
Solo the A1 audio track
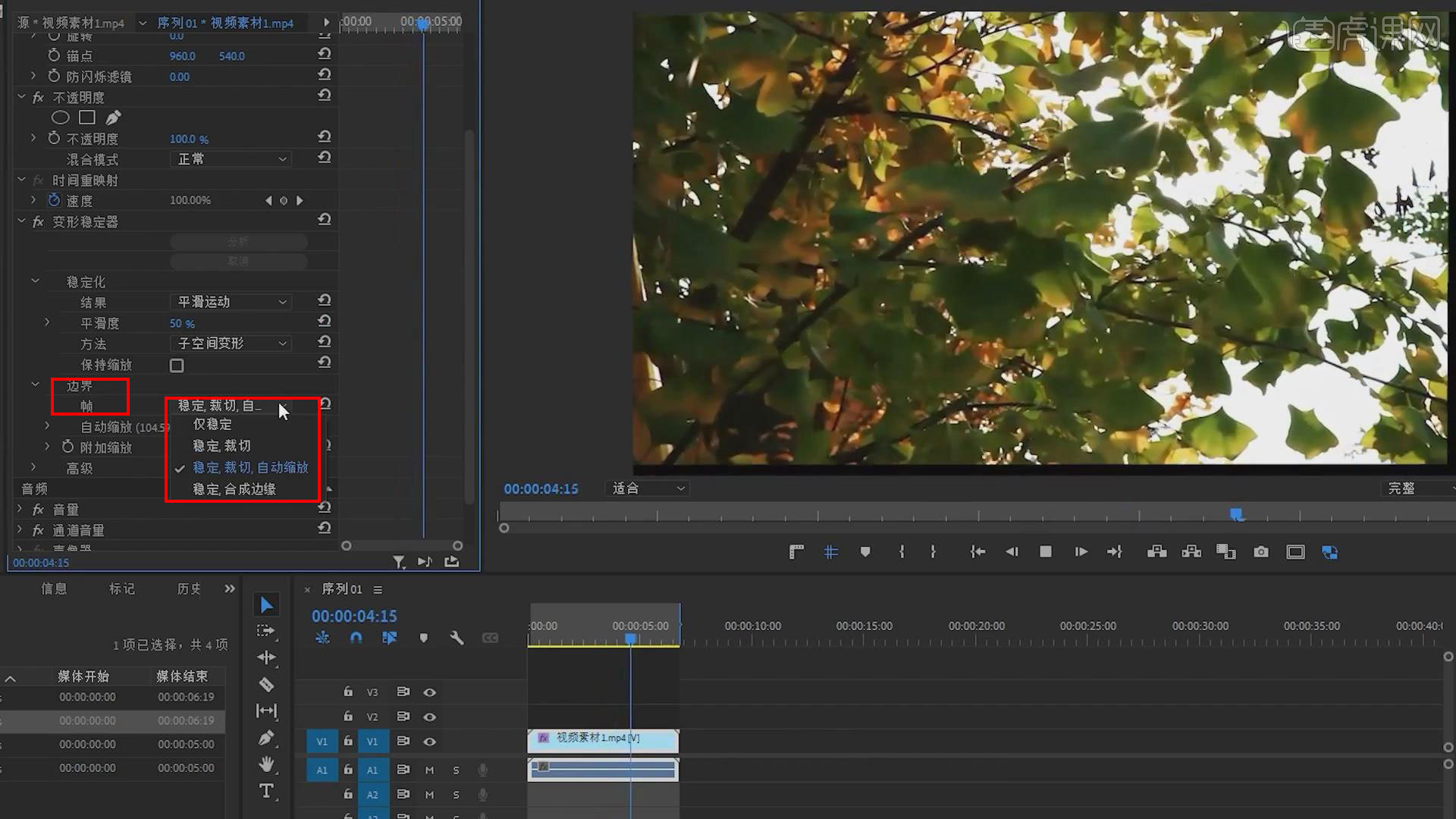pos(456,770)
